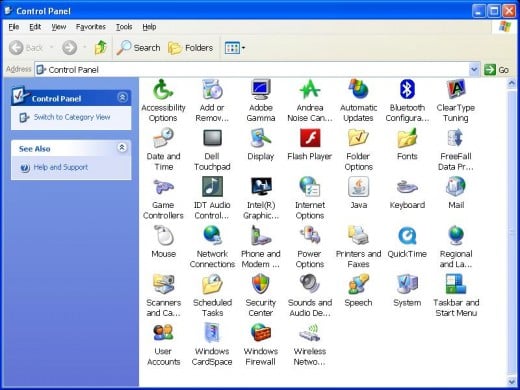Open Scanners and Cameras icon
This screenshot has height=390, width=520.
pyautogui.click(x=163, y=284)
